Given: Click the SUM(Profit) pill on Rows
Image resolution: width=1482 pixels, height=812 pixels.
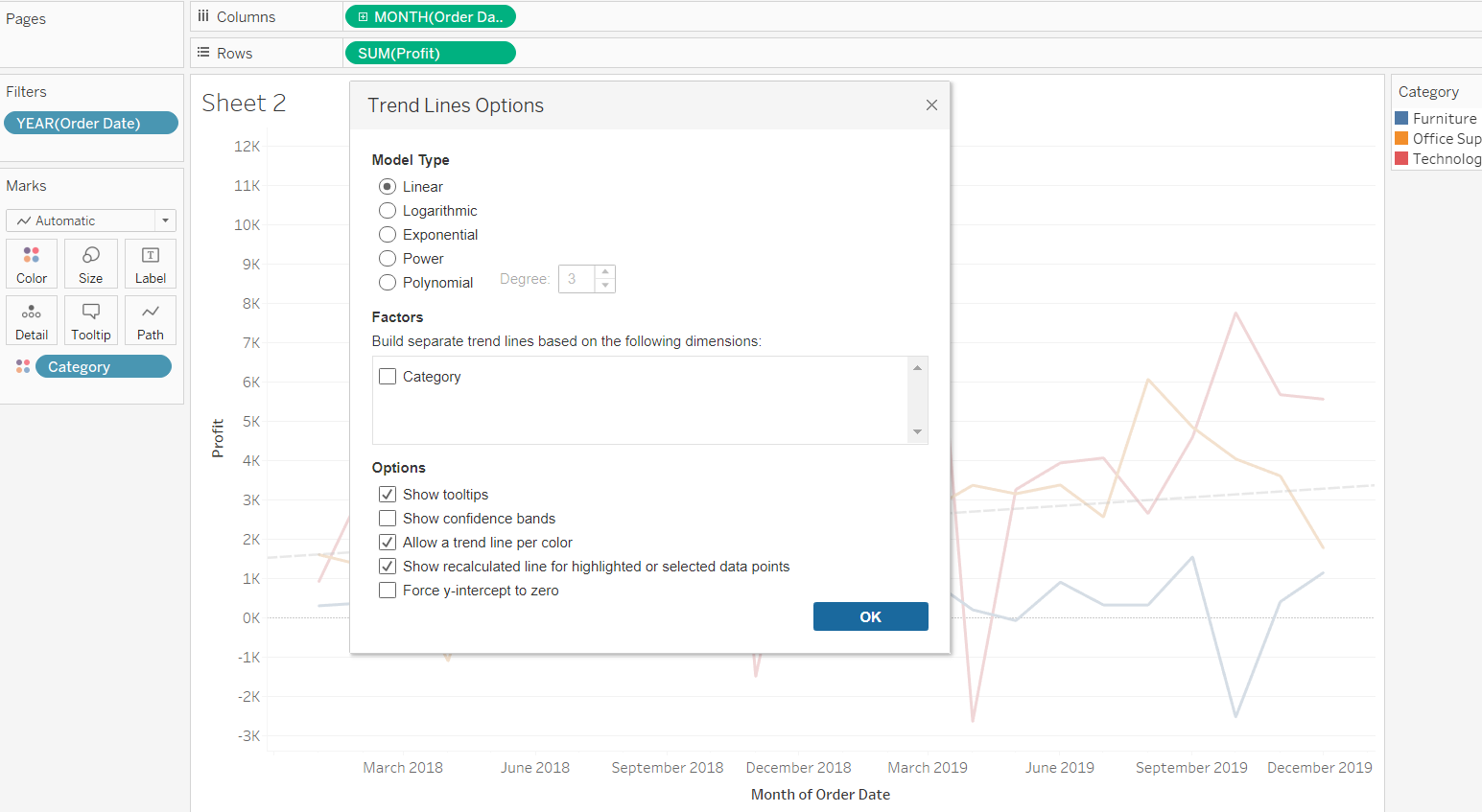Looking at the screenshot, I should [x=430, y=53].
